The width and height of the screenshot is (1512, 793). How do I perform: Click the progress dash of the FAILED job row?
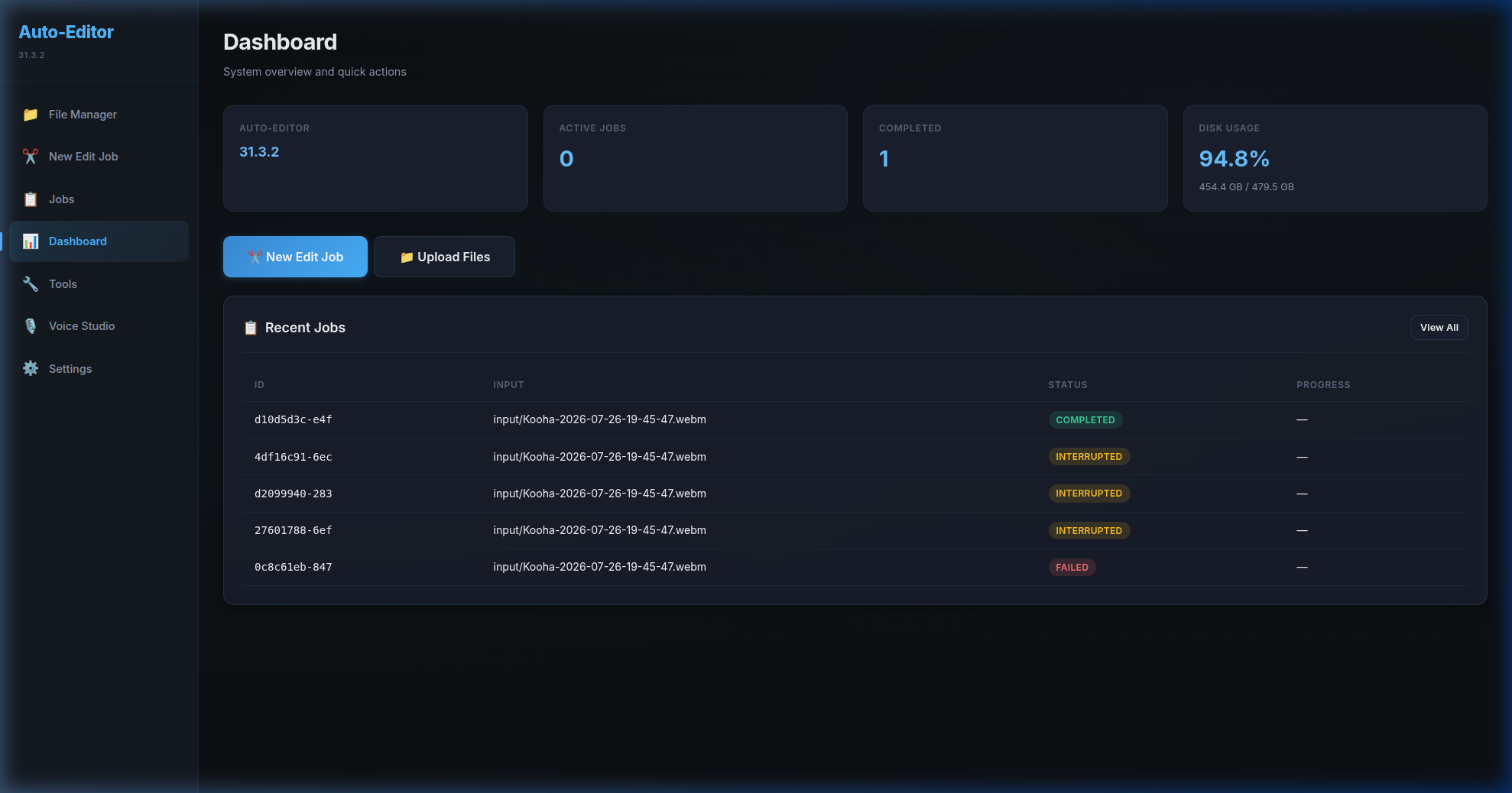1302,567
